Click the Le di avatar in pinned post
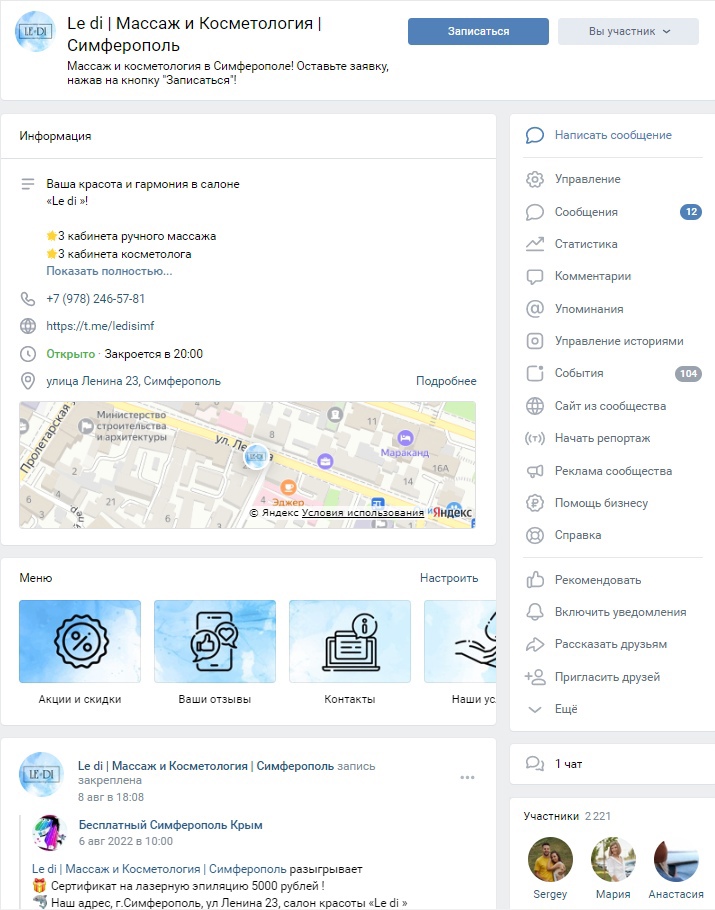 tap(41, 774)
